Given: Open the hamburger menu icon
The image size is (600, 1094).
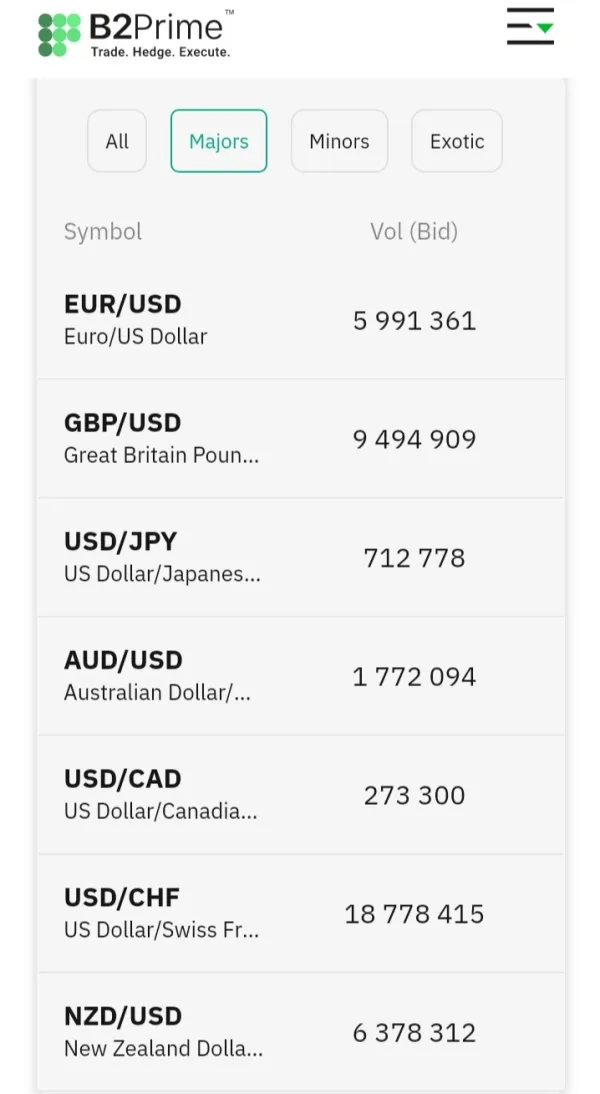Looking at the screenshot, I should (x=529, y=27).
